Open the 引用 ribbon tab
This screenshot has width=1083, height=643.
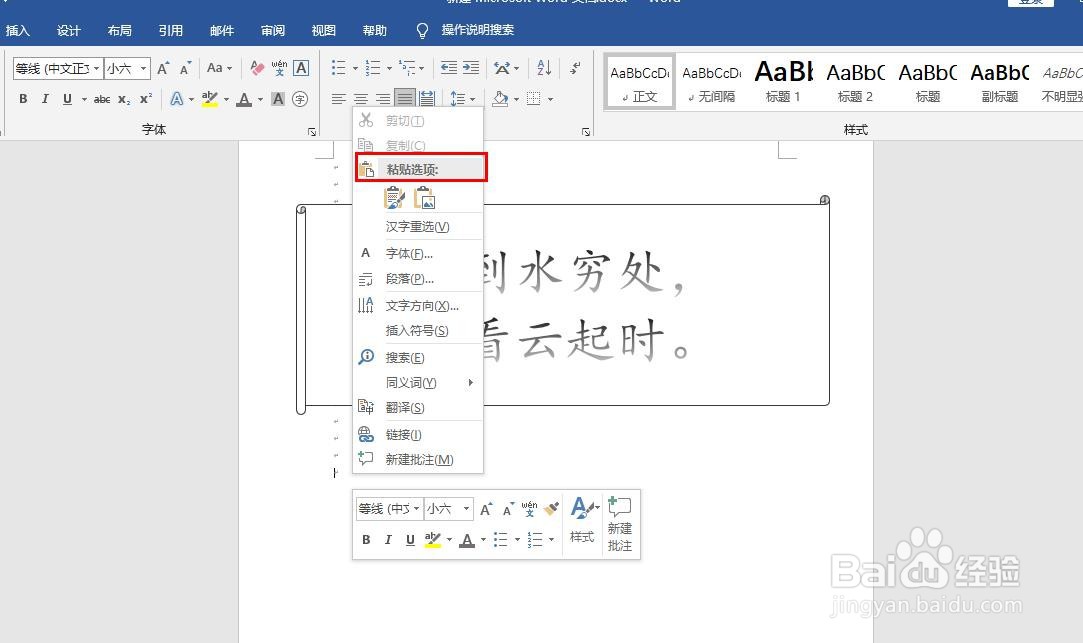[171, 30]
